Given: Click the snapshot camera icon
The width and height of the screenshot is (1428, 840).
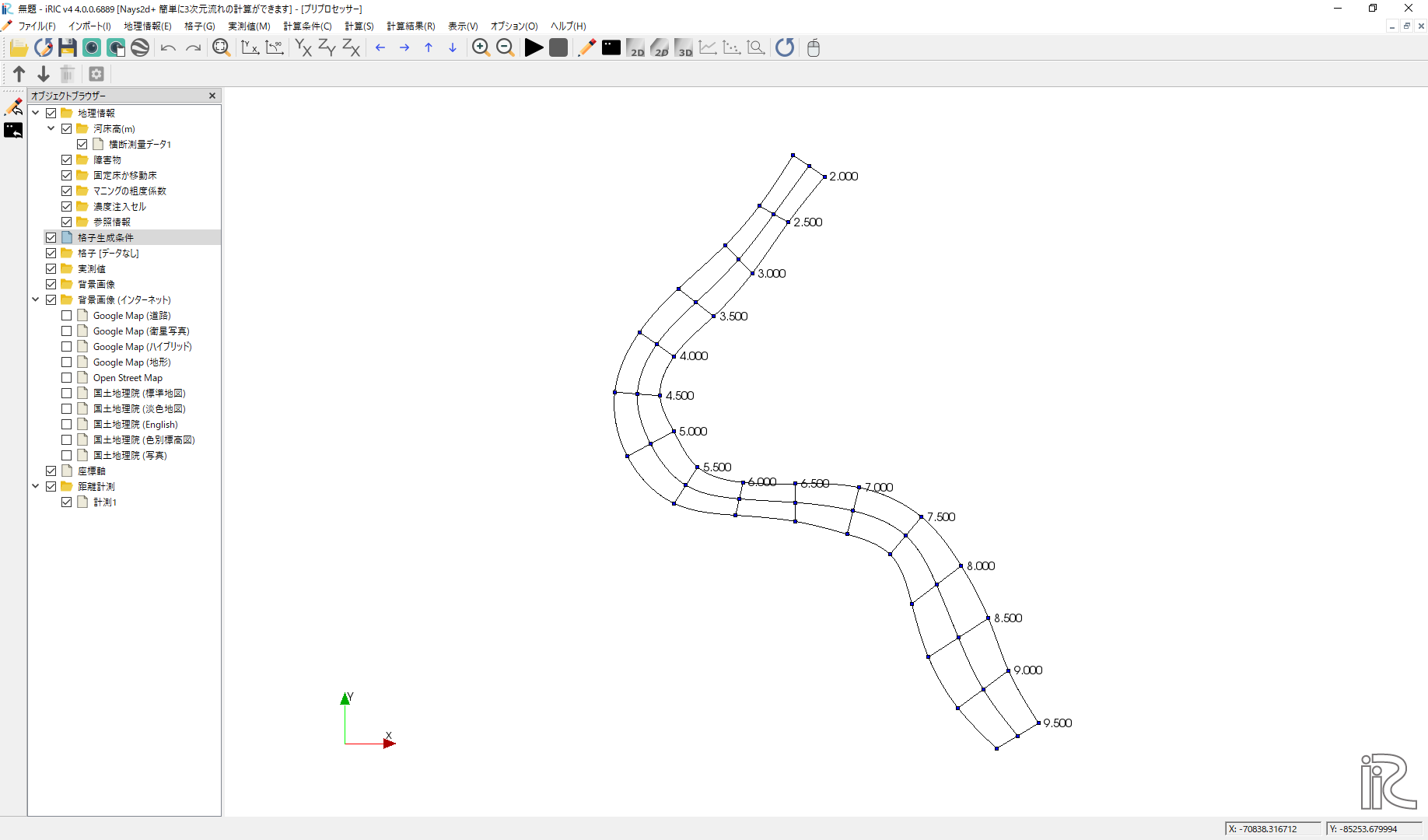Looking at the screenshot, I should pyautogui.click(x=92, y=48).
